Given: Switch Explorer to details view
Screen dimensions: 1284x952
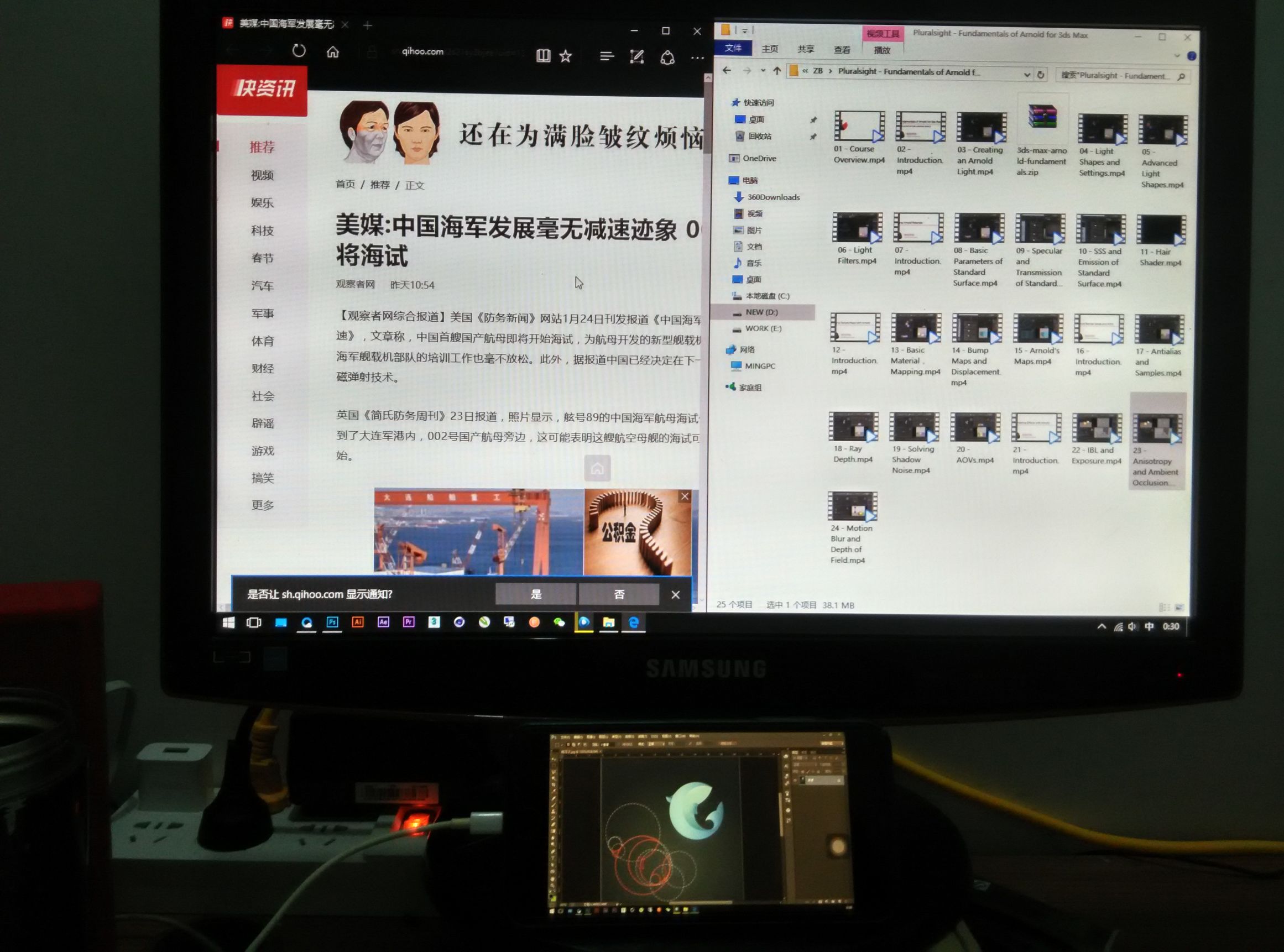Looking at the screenshot, I should pyautogui.click(x=1164, y=608).
